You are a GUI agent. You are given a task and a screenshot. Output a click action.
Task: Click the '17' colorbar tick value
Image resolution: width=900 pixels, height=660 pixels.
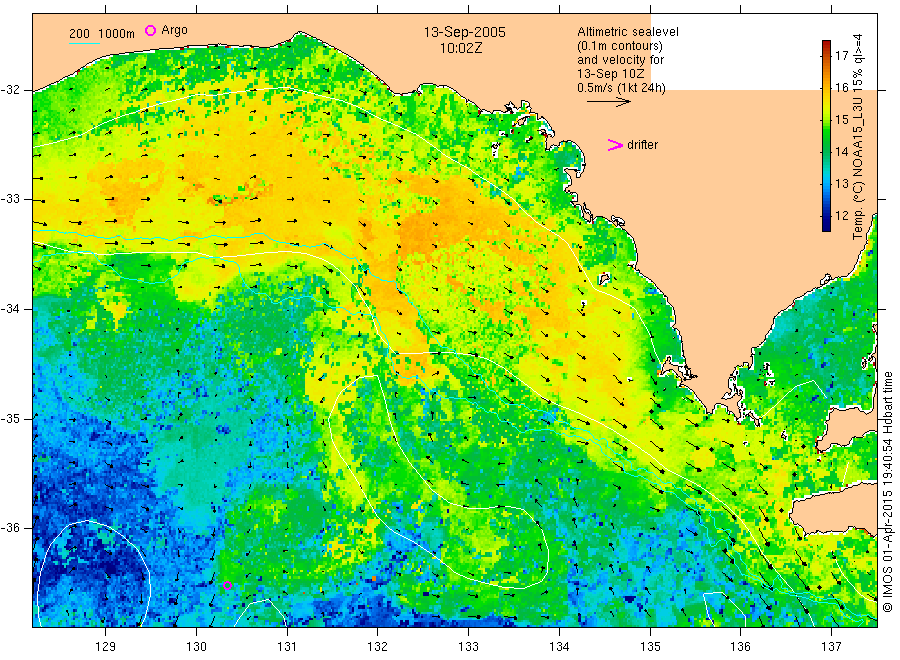(x=841, y=56)
